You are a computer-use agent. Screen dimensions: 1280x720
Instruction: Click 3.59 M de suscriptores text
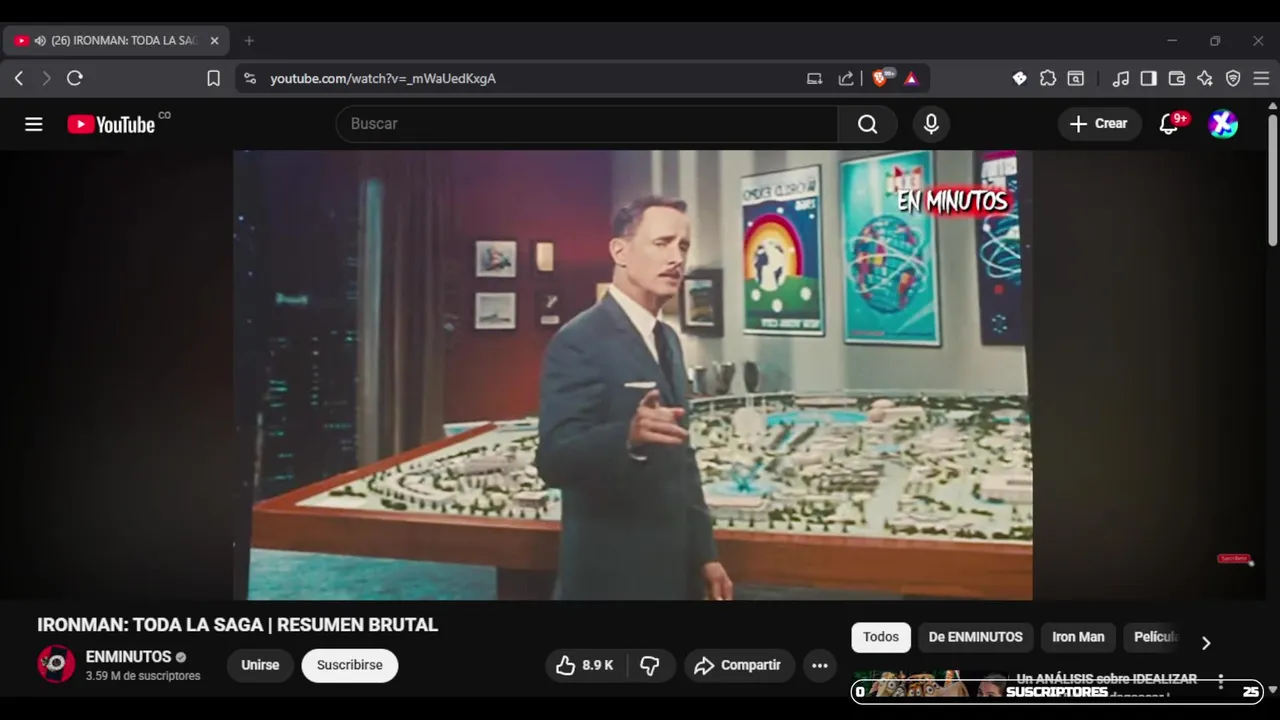click(143, 676)
